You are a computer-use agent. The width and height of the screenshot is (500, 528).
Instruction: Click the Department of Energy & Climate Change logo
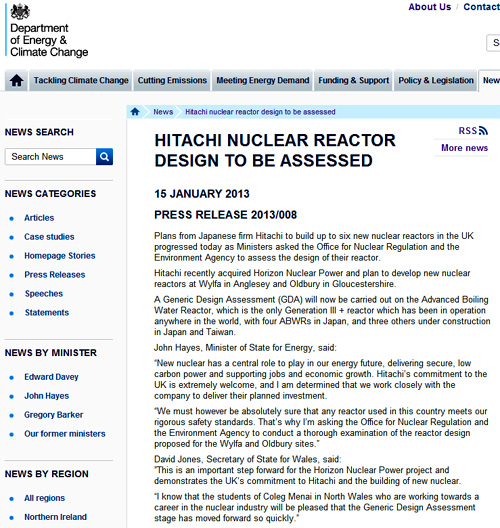pos(47,30)
